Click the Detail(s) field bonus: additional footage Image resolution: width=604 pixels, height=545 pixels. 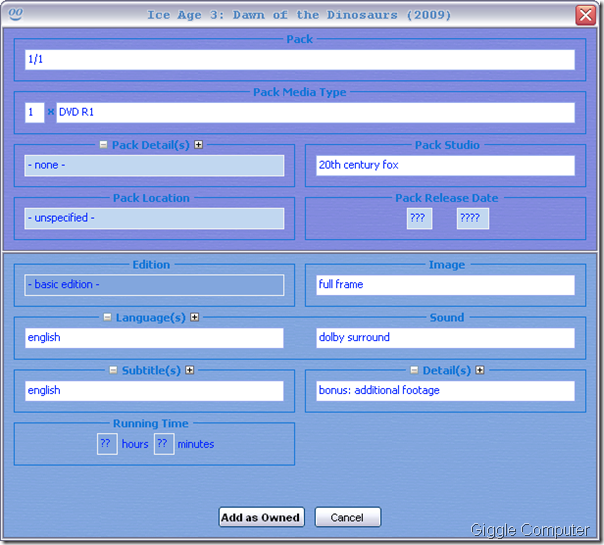click(445, 391)
